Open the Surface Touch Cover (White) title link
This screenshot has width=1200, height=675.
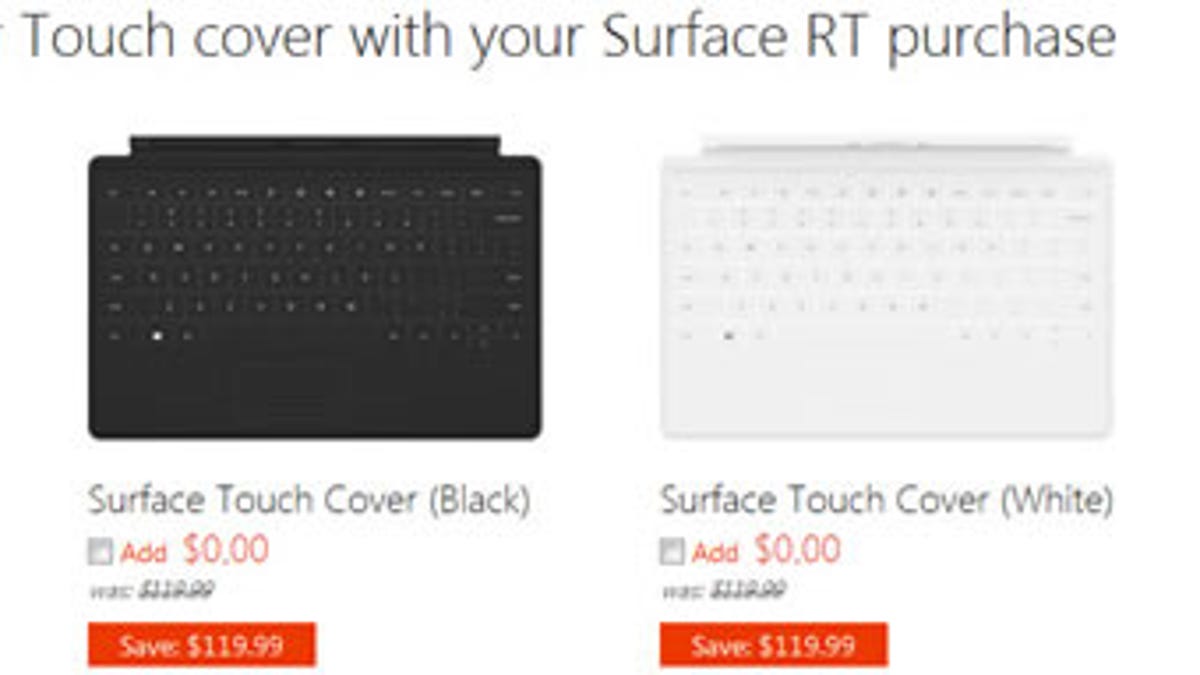pos(886,500)
